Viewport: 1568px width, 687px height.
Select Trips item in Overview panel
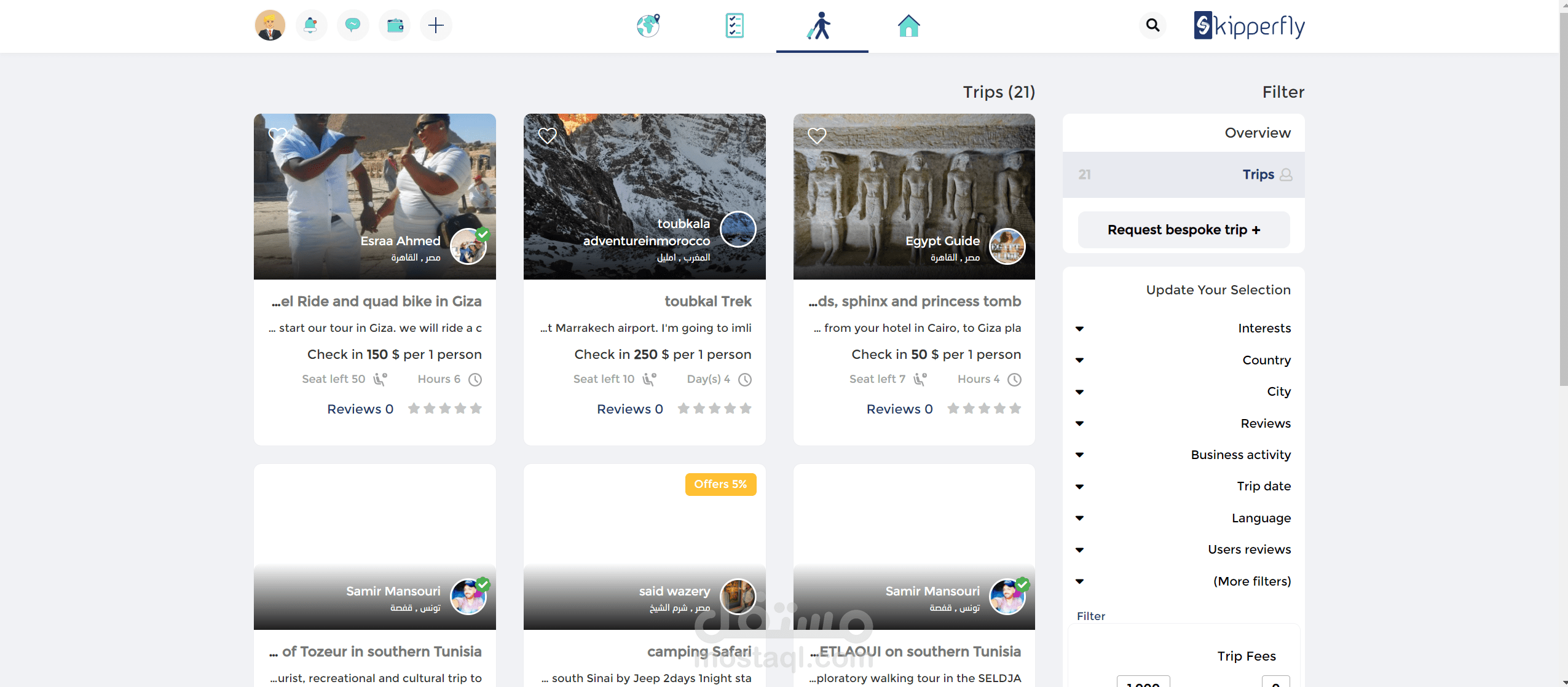(1258, 175)
